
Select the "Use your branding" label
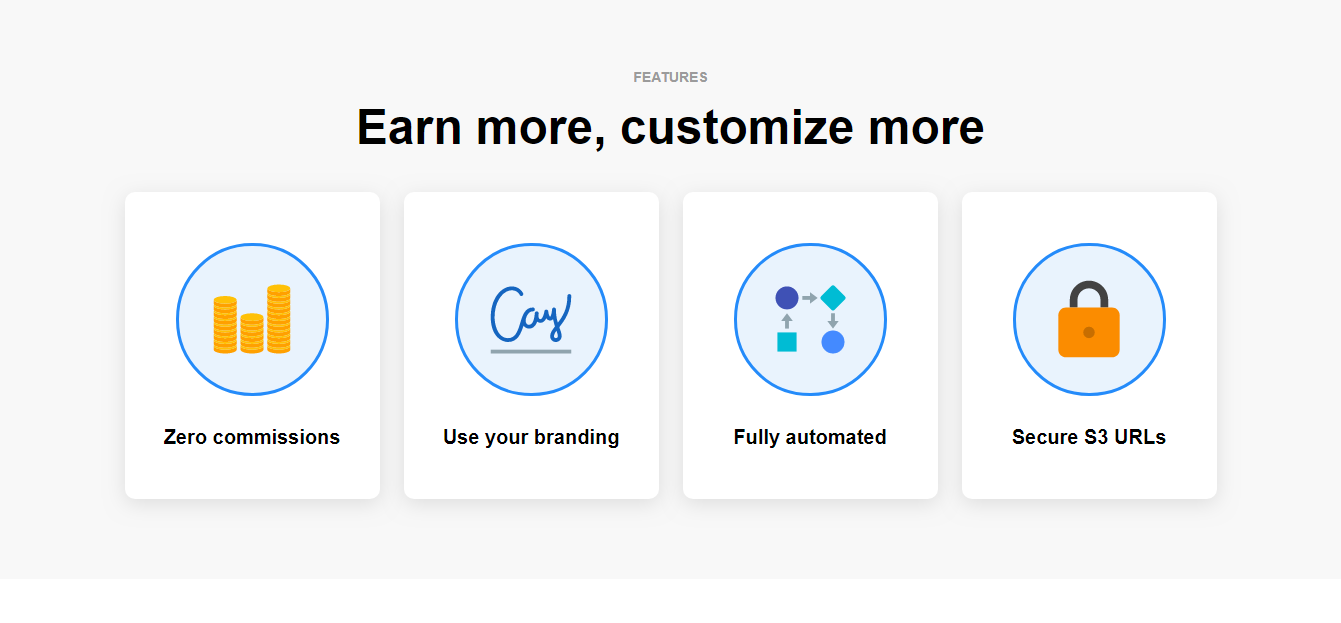(531, 437)
